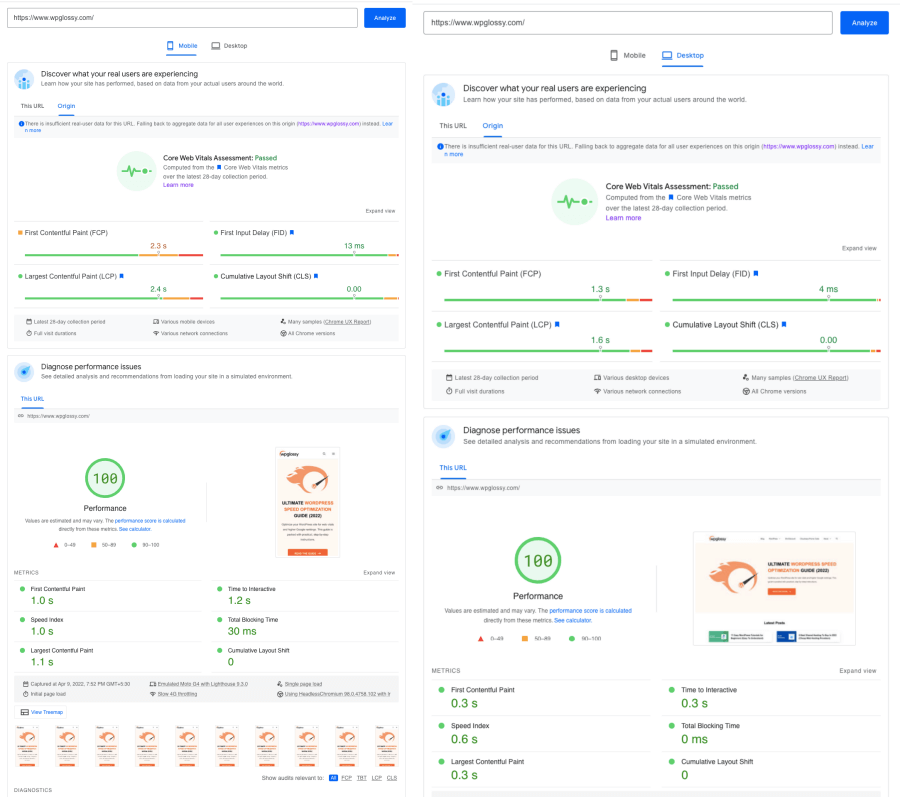Click the real-users icon beside the mobile Discover heading
This screenshot has height=797, width=900.
click(x=24, y=80)
